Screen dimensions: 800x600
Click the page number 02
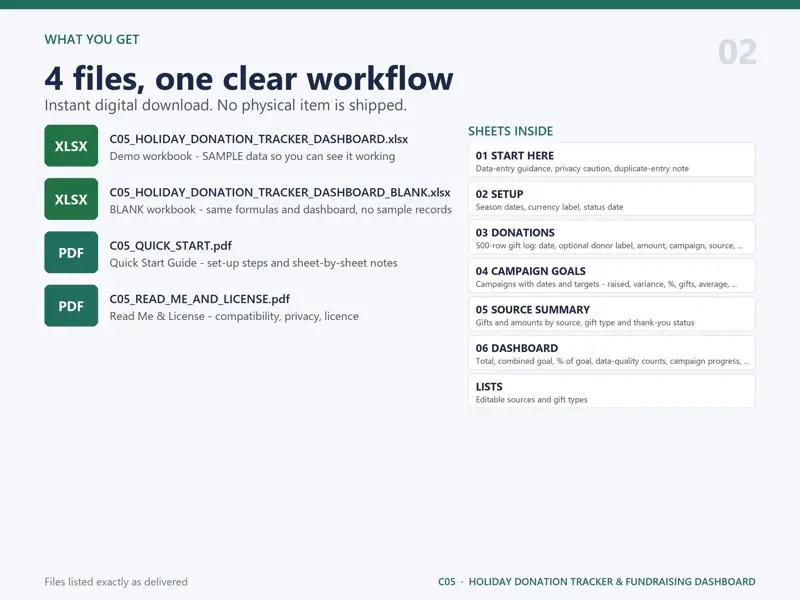pos(737,52)
